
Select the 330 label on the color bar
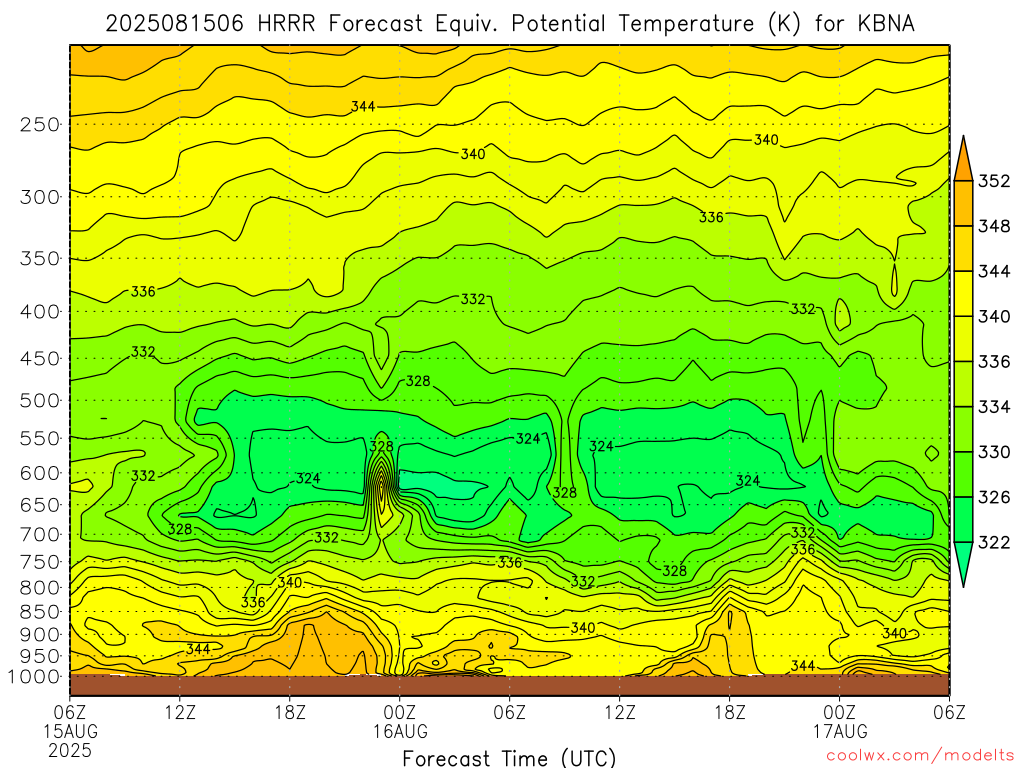pyautogui.click(x=994, y=452)
